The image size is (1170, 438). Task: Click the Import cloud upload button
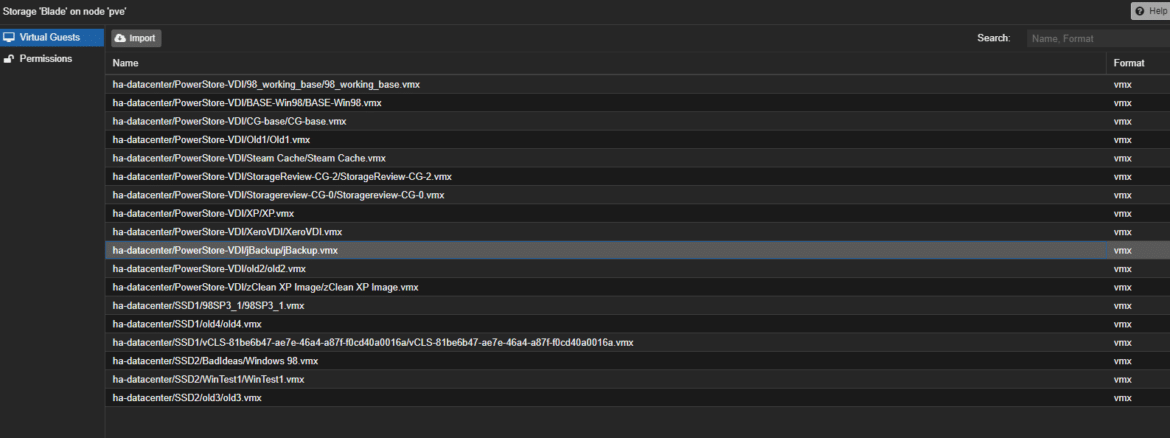point(137,38)
